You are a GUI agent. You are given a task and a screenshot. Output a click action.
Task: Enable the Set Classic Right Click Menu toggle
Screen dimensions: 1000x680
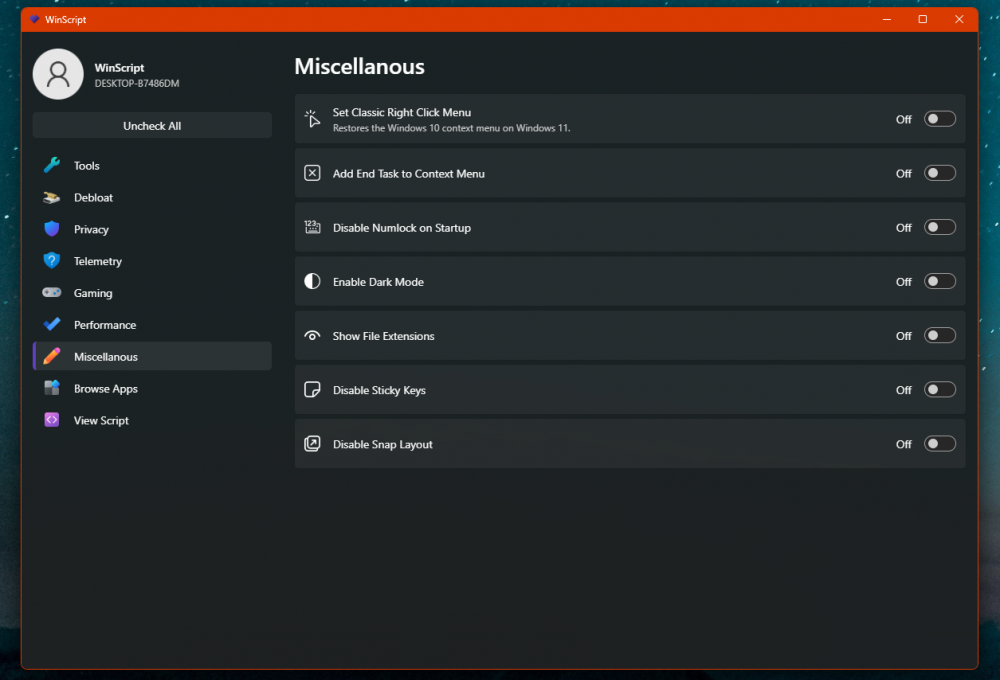click(939, 119)
